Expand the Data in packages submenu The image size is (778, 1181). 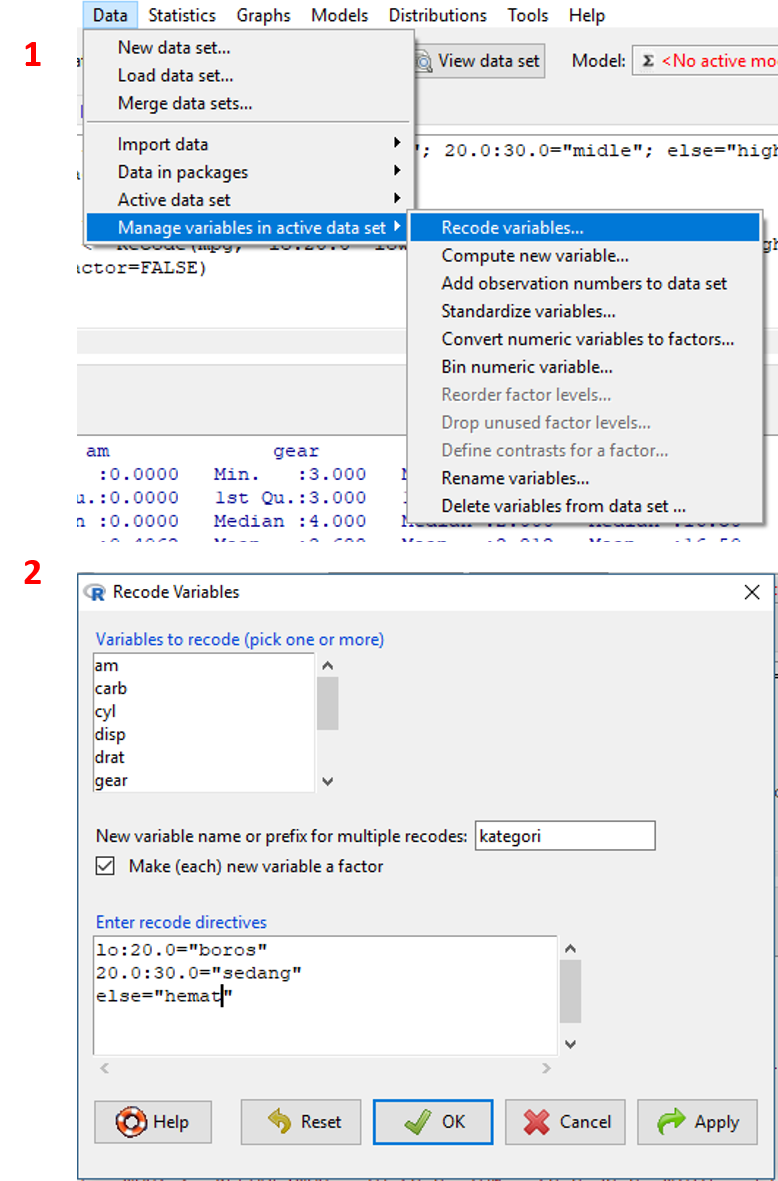(249, 172)
